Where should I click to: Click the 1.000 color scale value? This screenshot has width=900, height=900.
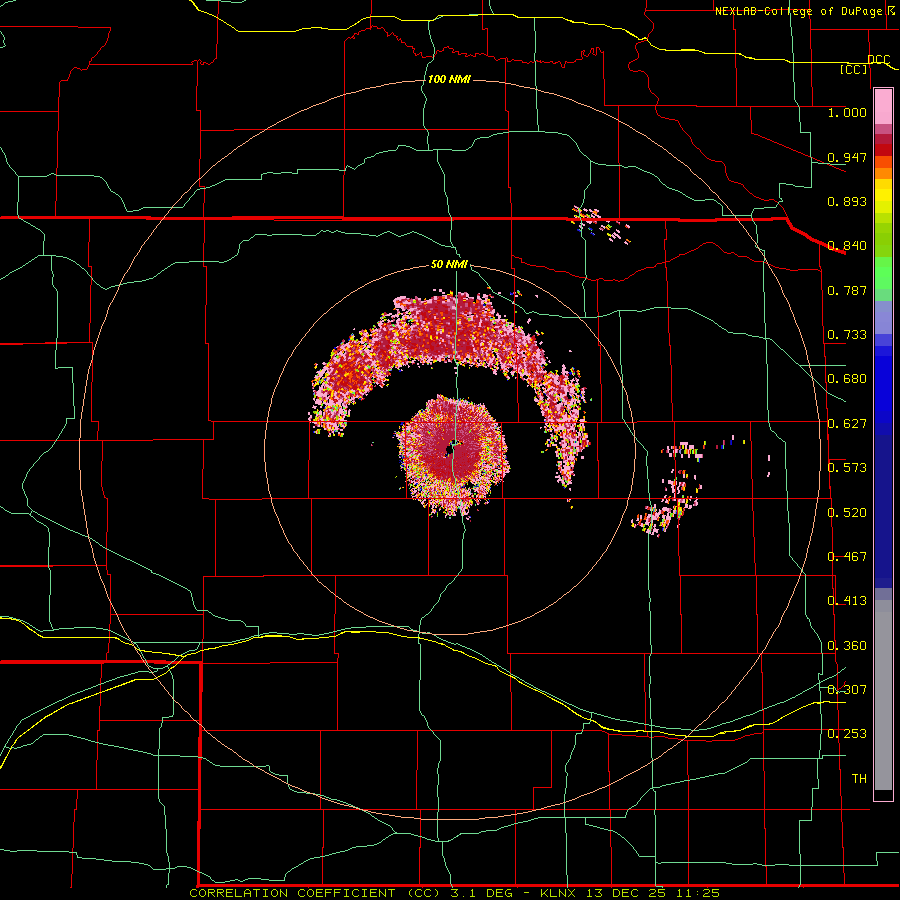point(847,112)
